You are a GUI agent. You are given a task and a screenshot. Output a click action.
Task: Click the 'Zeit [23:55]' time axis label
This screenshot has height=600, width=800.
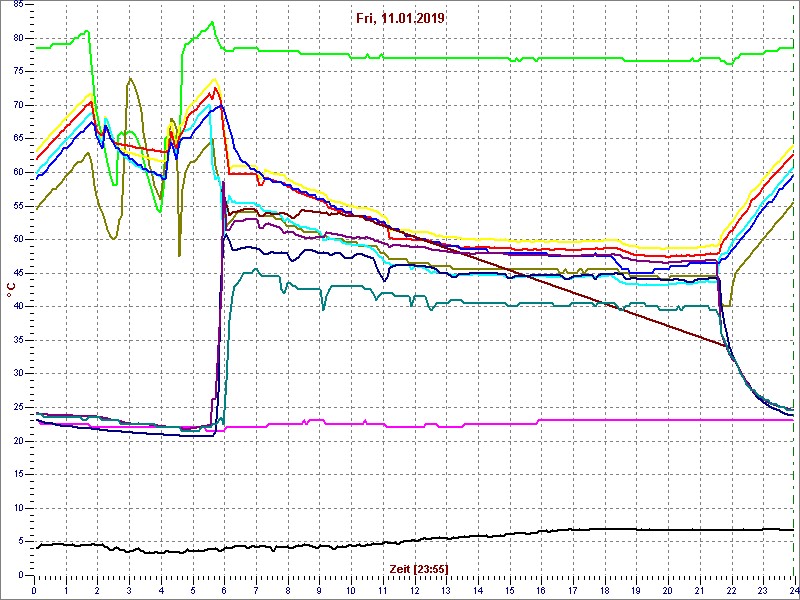click(419, 568)
